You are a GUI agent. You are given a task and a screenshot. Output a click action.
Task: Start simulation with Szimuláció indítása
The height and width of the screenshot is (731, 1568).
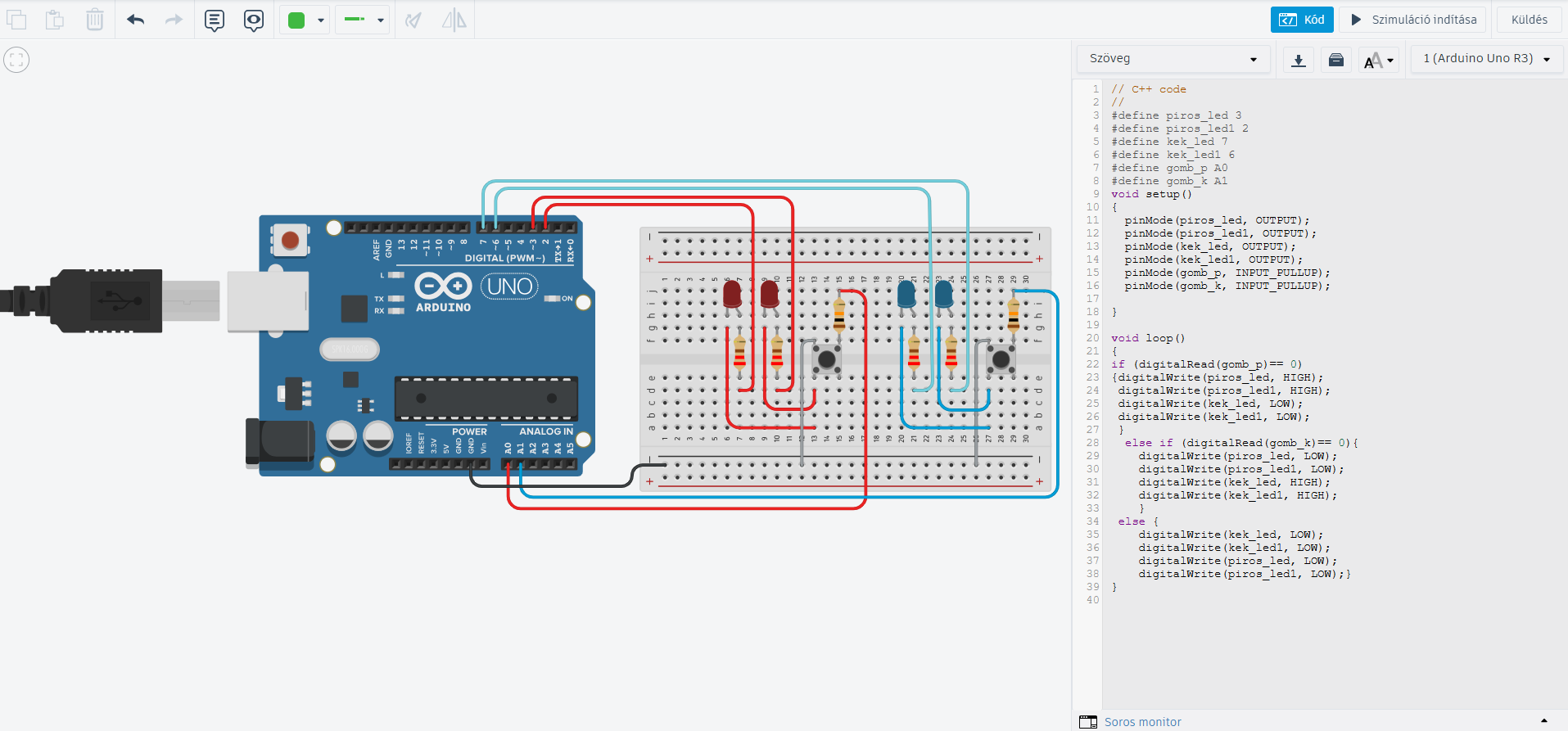[x=1413, y=20]
